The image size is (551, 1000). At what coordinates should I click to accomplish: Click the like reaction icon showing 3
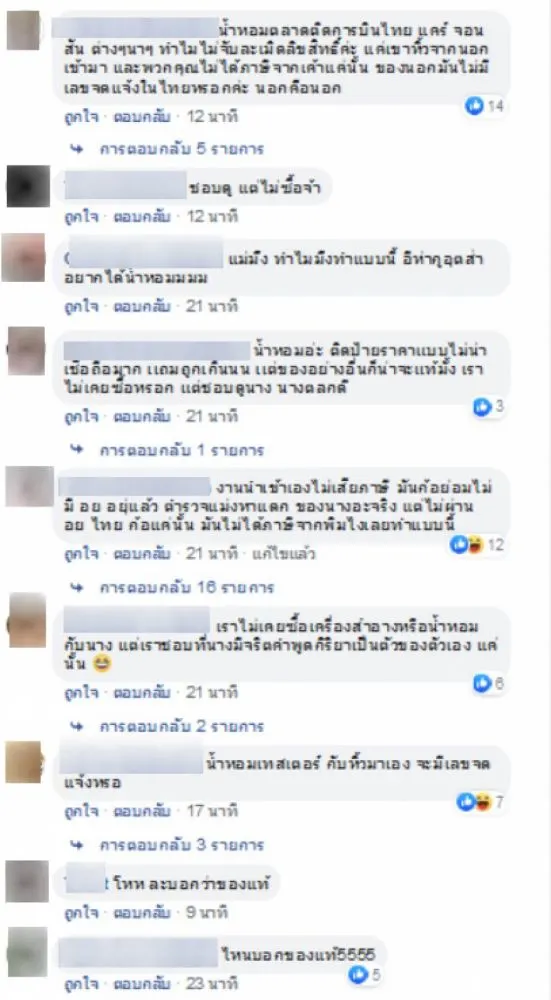coord(481,407)
